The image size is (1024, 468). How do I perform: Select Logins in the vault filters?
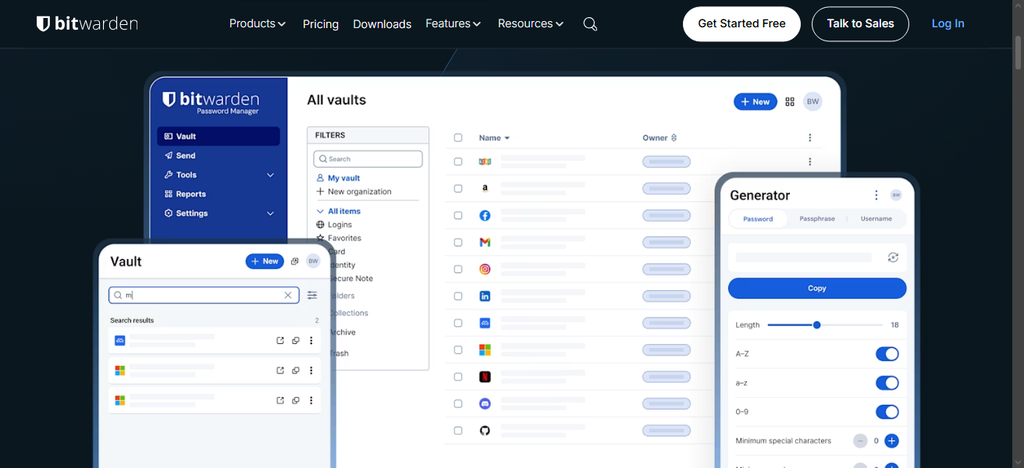[334, 225]
